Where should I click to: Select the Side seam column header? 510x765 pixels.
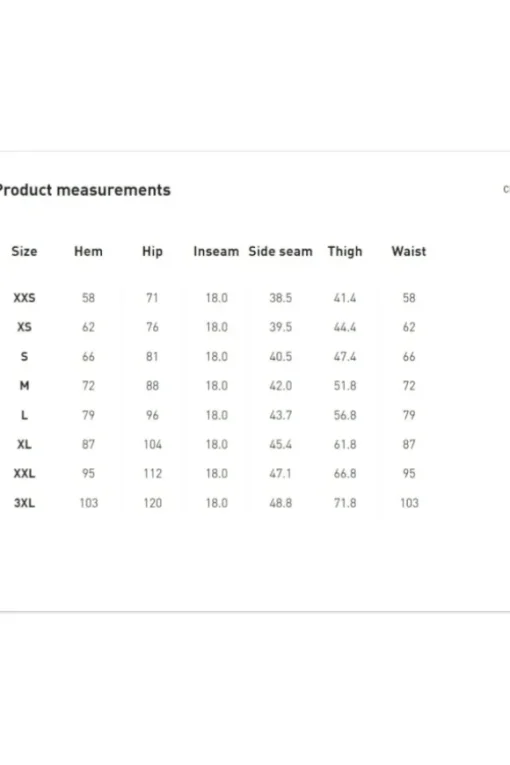pos(281,251)
